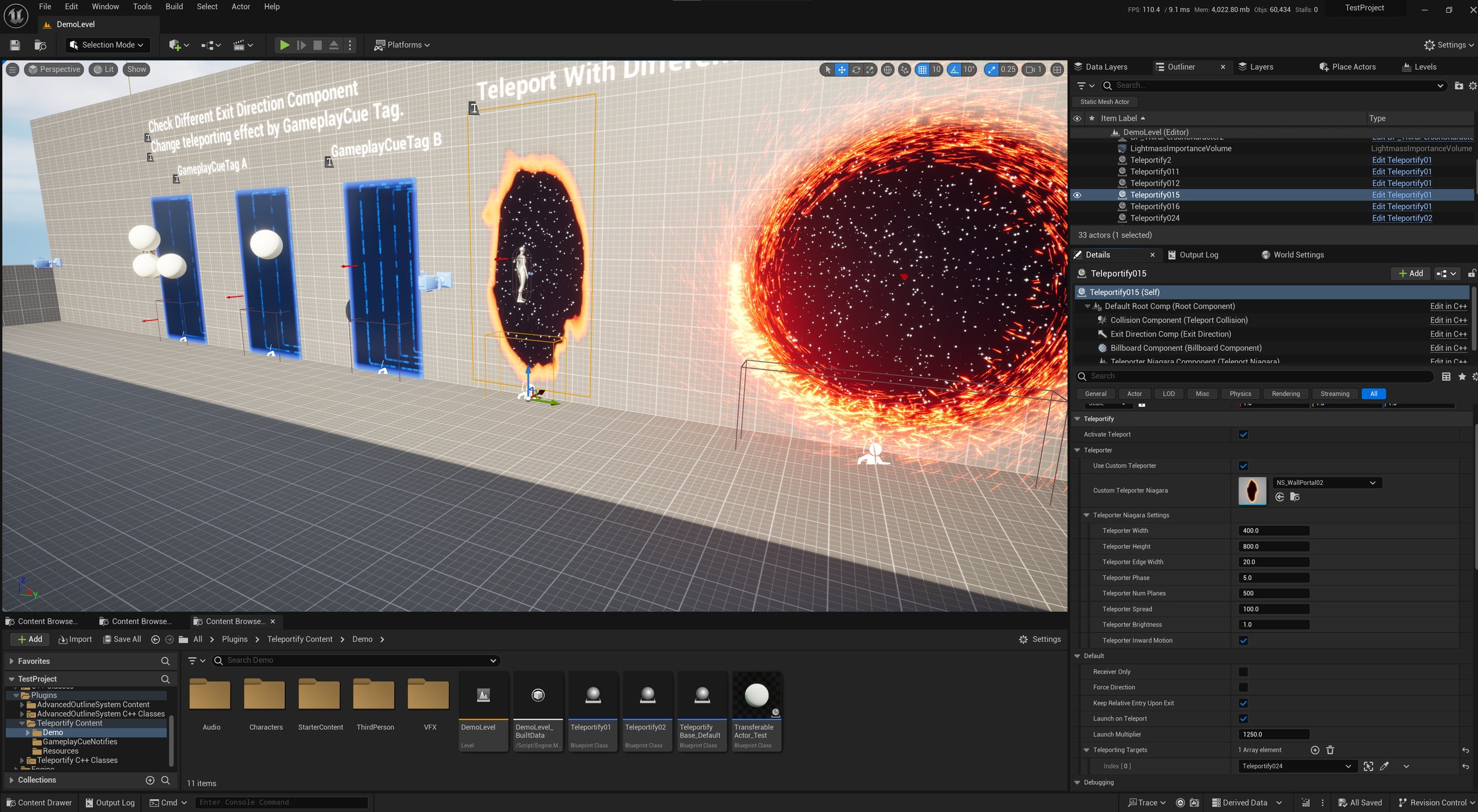
Task: Click the Play level button
Action: tap(284, 45)
